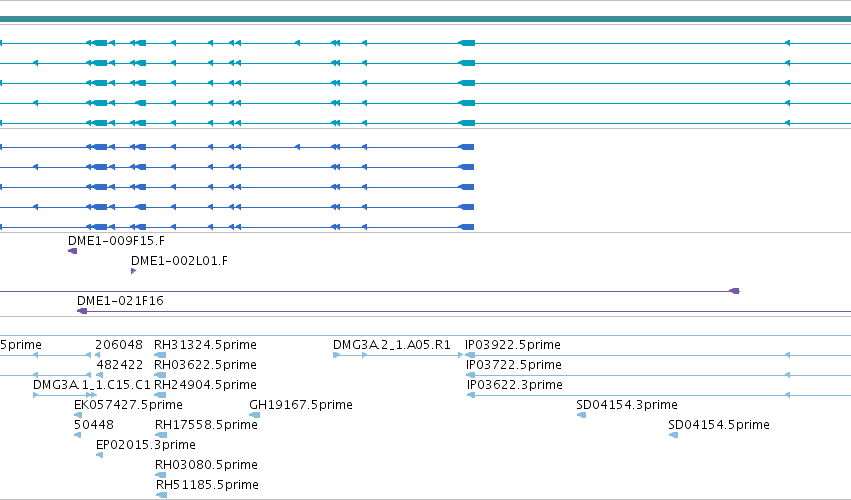
Task: Select the DME1-021F16 label
Action: pos(120,301)
